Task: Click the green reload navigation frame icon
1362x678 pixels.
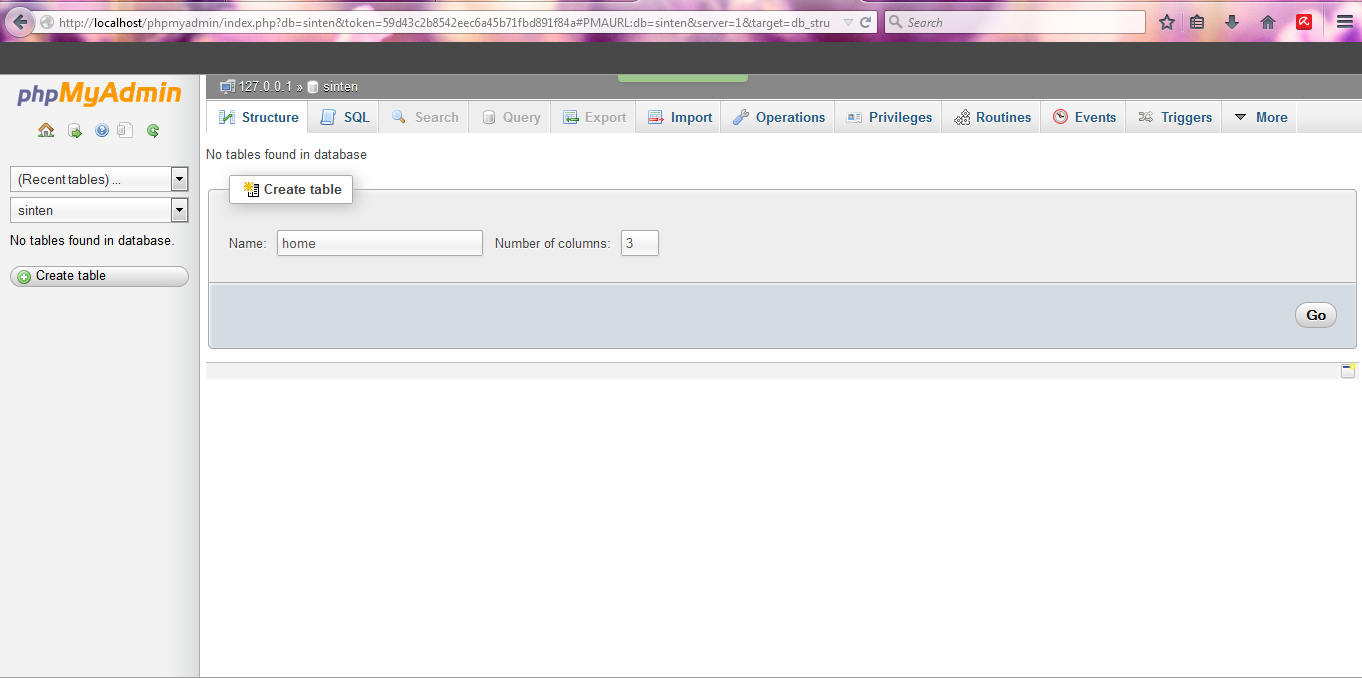Action: tap(153, 130)
